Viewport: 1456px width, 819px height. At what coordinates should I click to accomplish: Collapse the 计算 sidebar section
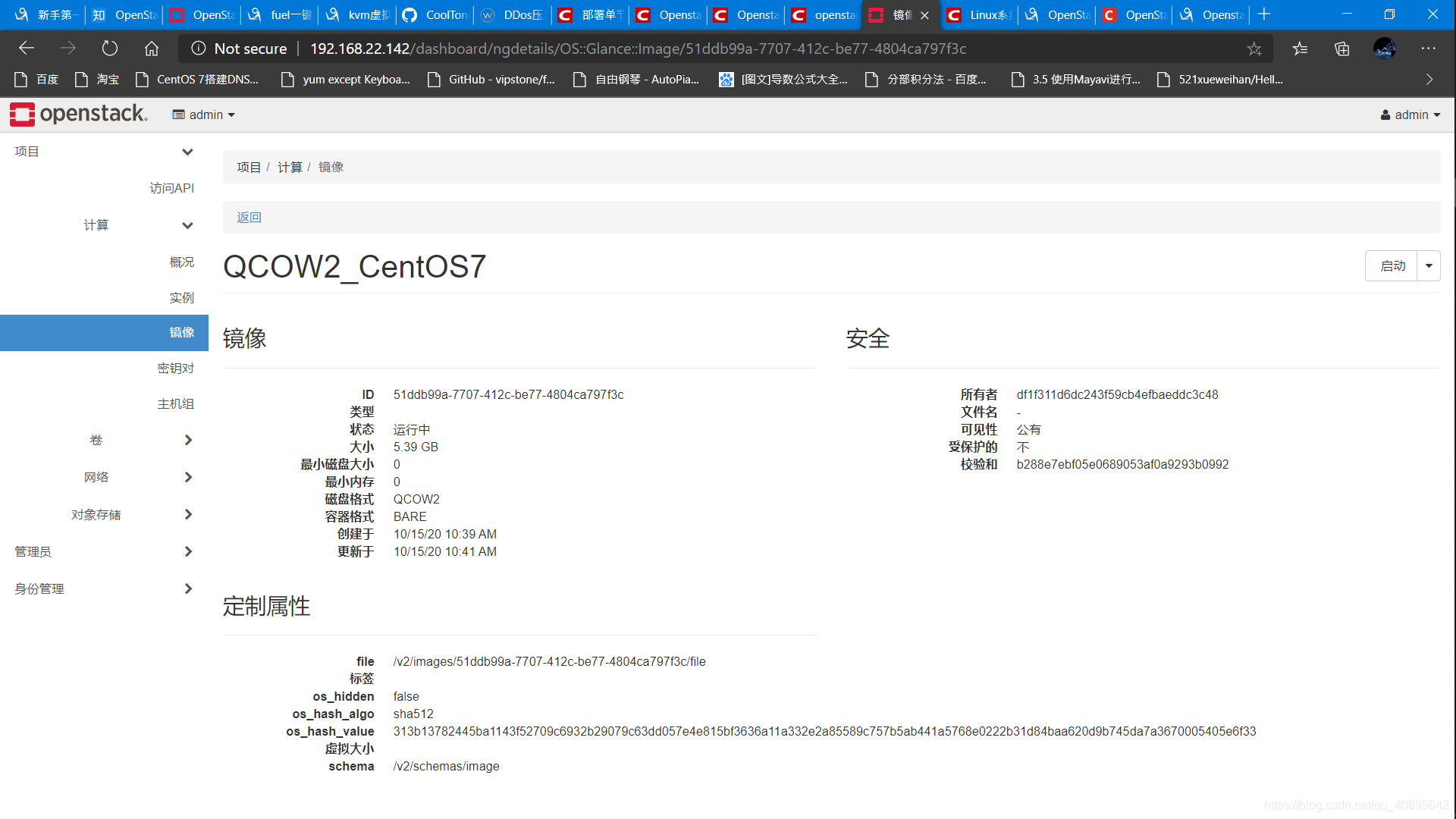(104, 225)
